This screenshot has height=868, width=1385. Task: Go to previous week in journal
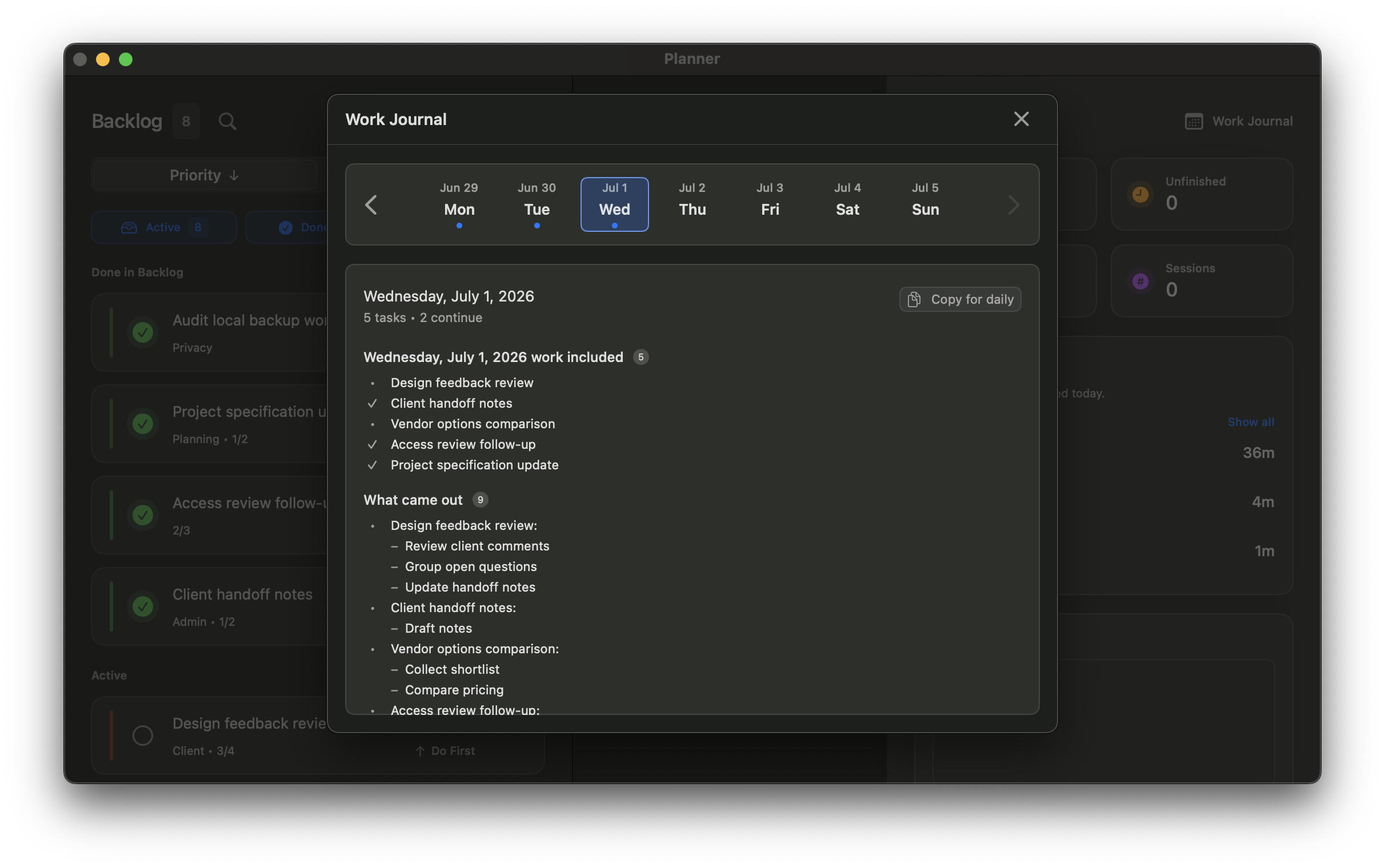pos(371,205)
